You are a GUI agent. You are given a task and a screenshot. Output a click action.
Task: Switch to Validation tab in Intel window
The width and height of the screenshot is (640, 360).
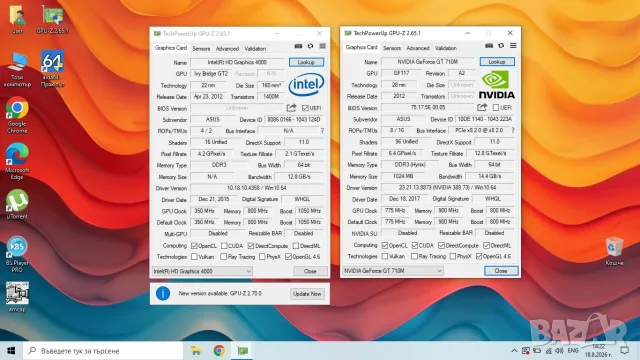pyautogui.click(x=255, y=49)
